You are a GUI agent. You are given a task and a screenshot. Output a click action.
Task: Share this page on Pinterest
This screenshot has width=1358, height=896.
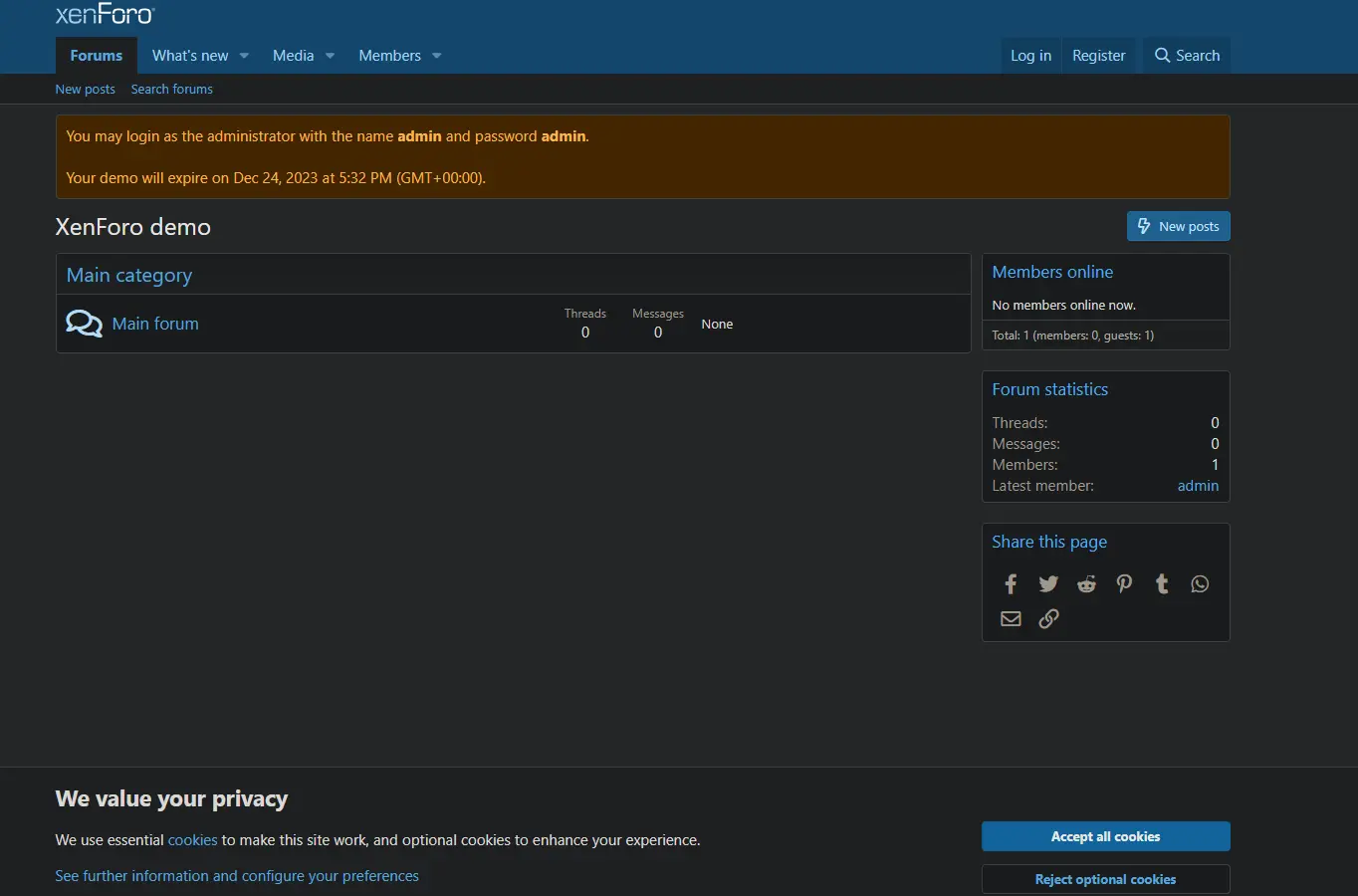point(1124,584)
